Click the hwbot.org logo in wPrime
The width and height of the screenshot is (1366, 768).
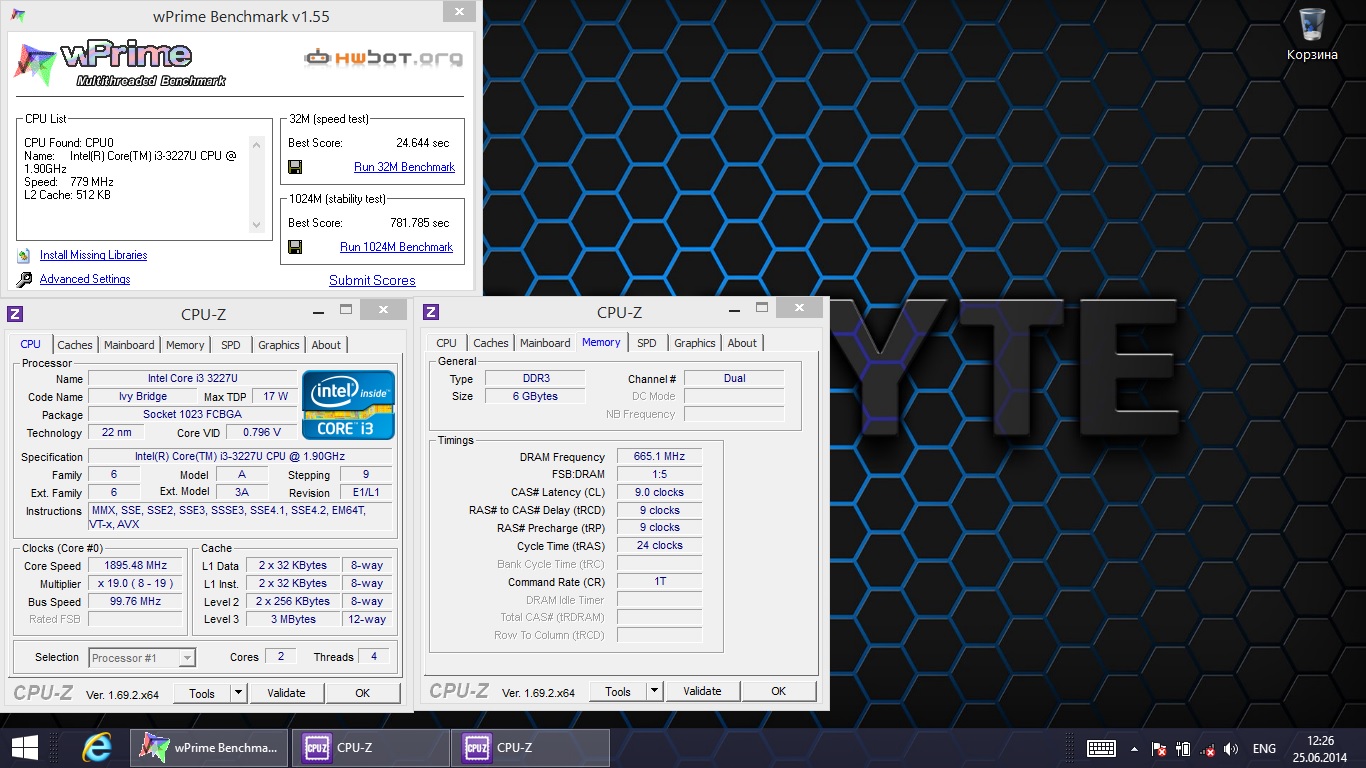(x=384, y=57)
